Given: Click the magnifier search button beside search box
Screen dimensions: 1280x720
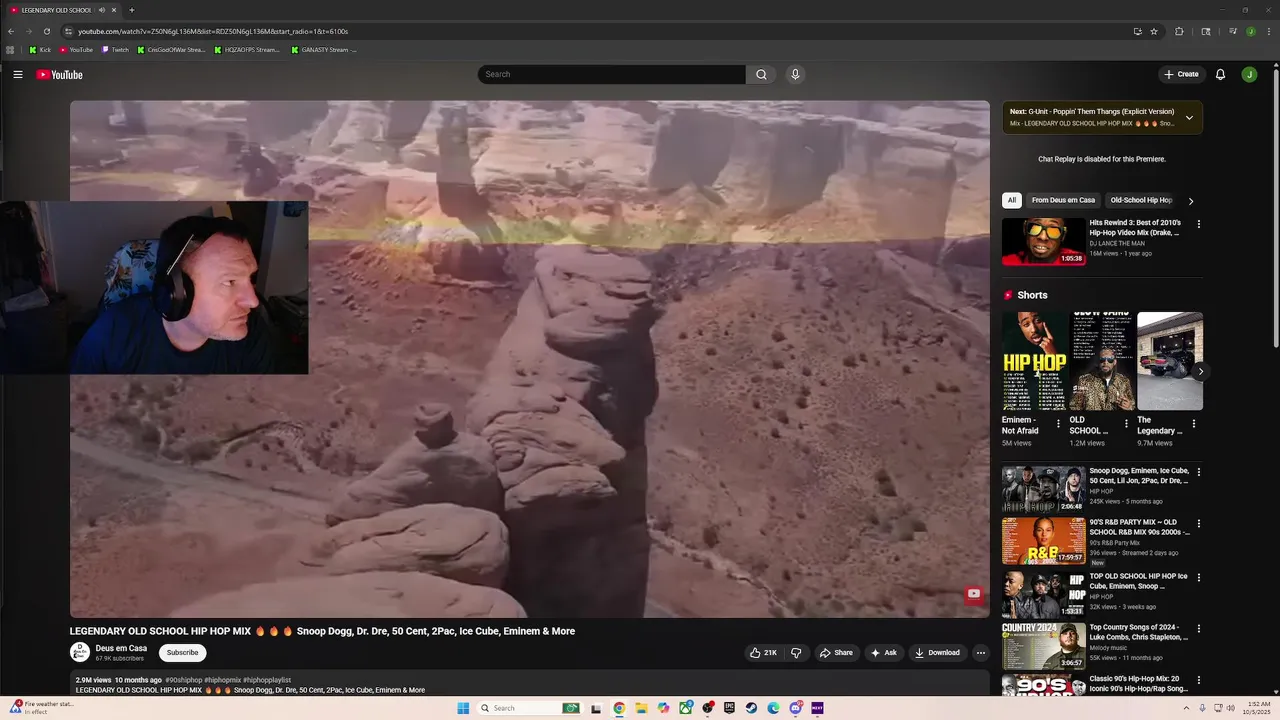Looking at the screenshot, I should point(761,74).
